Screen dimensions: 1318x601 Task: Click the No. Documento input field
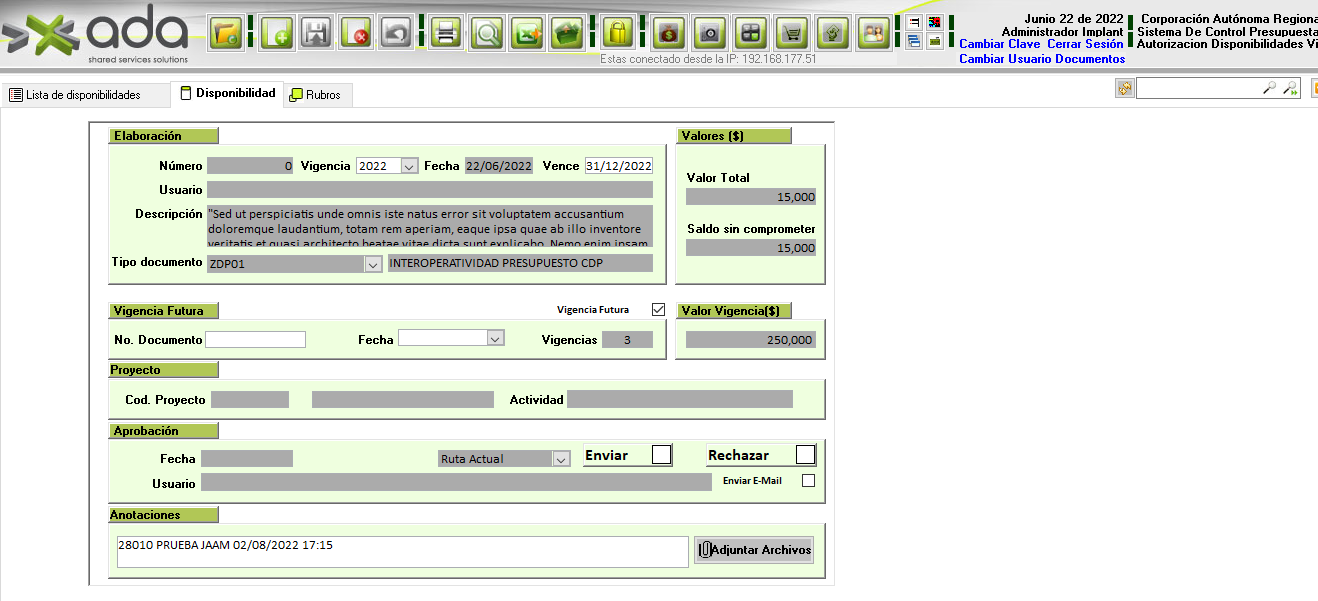(x=255, y=340)
